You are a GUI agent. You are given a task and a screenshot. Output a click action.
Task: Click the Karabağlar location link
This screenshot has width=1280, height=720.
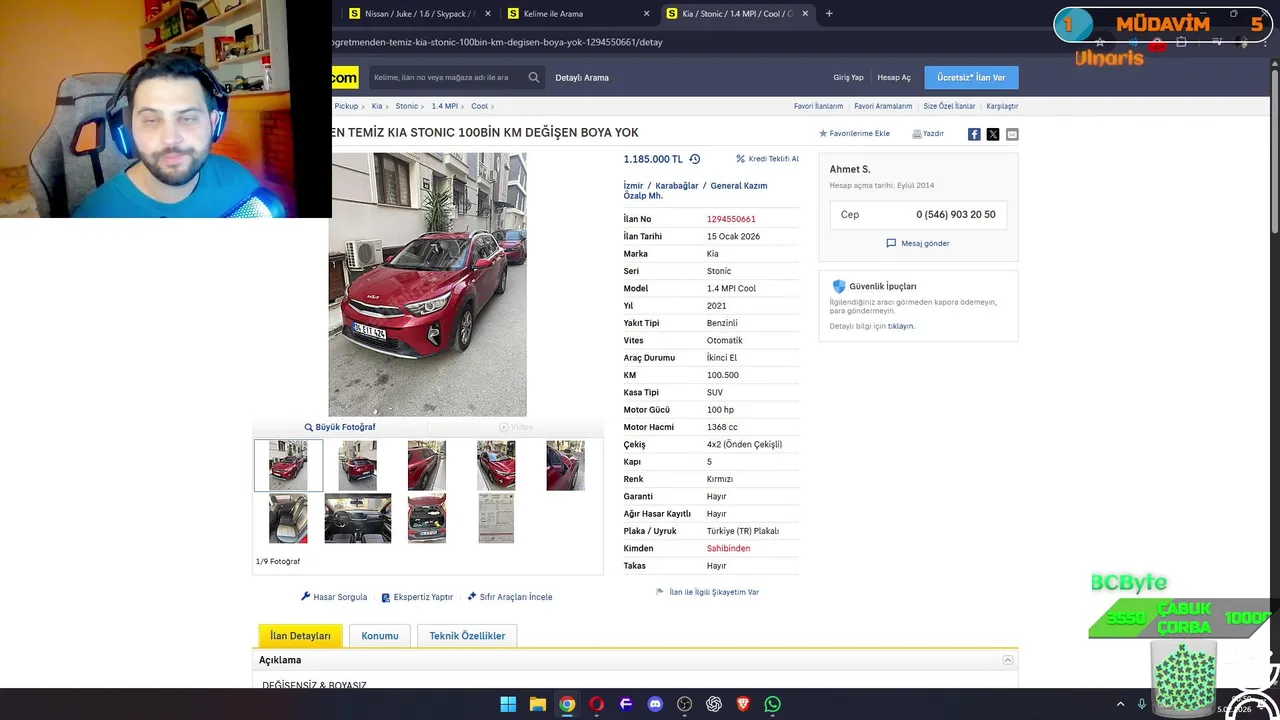coord(677,186)
